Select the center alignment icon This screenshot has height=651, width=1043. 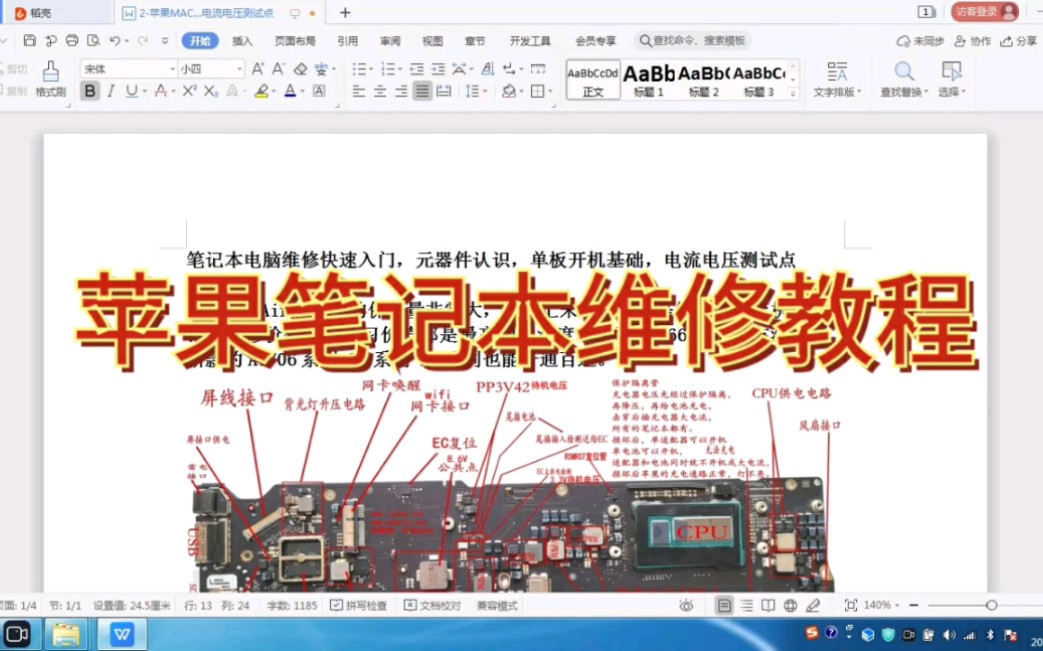tap(380, 91)
